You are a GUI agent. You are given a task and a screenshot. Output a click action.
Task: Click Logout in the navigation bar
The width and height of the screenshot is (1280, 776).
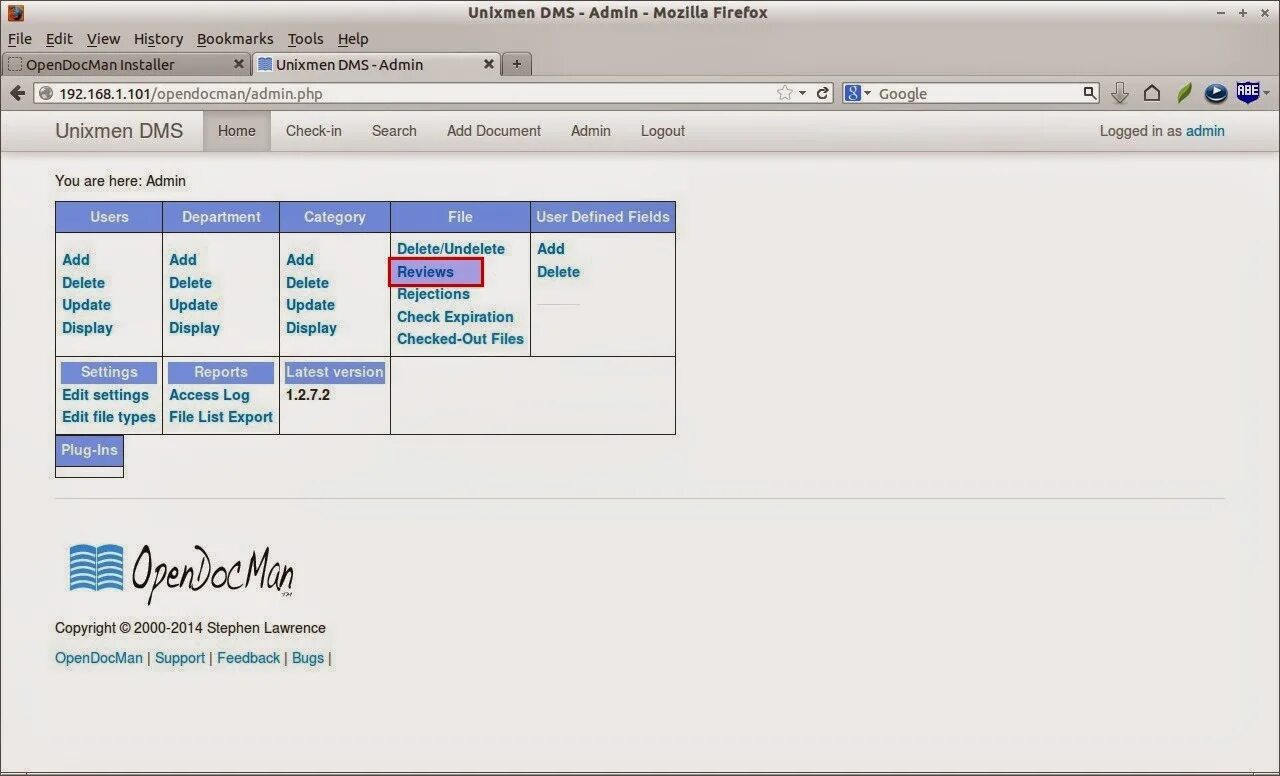coord(663,131)
